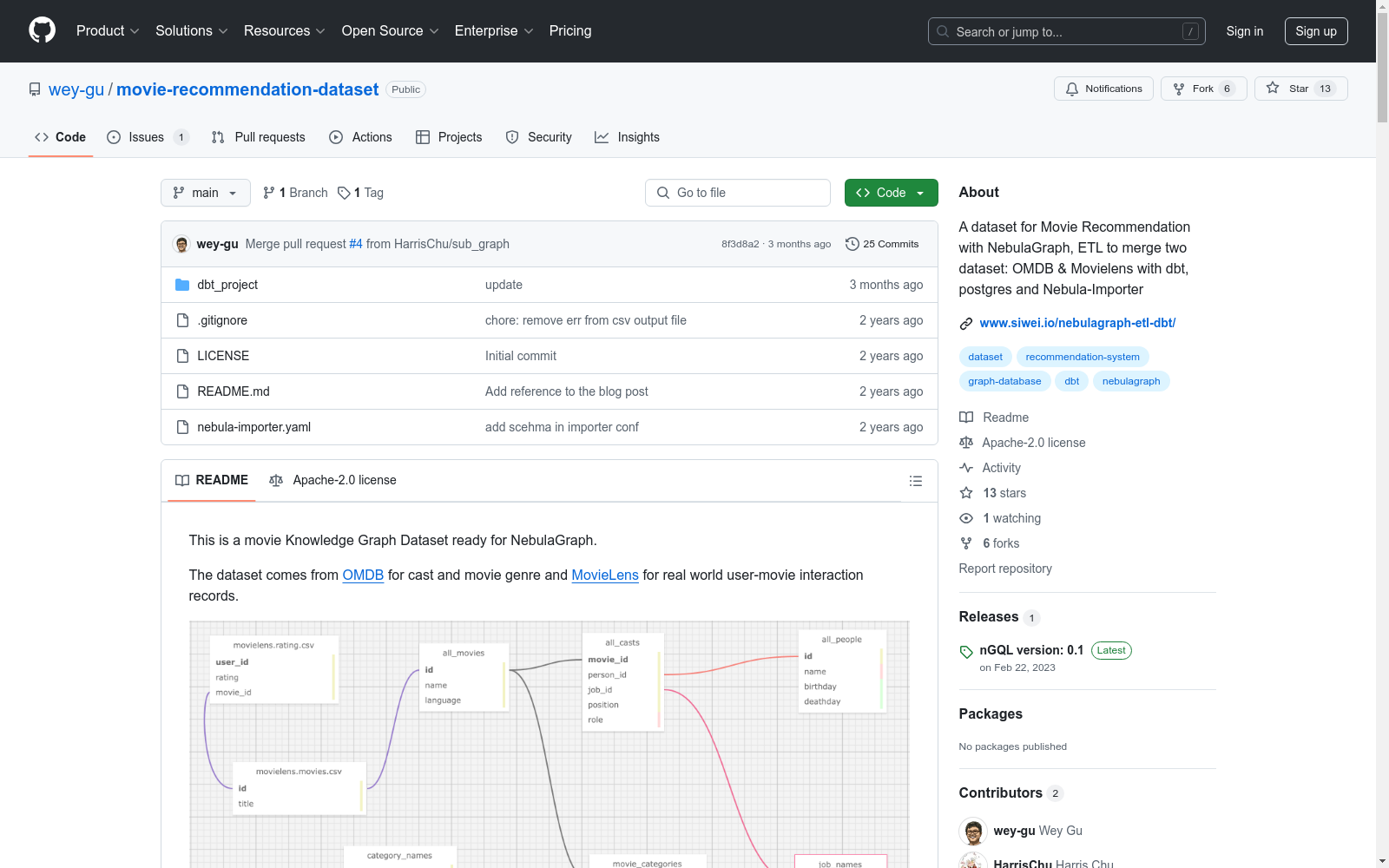1389x868 pixels.
Task: Click the Sign in link
Action: click(1245, 31)
